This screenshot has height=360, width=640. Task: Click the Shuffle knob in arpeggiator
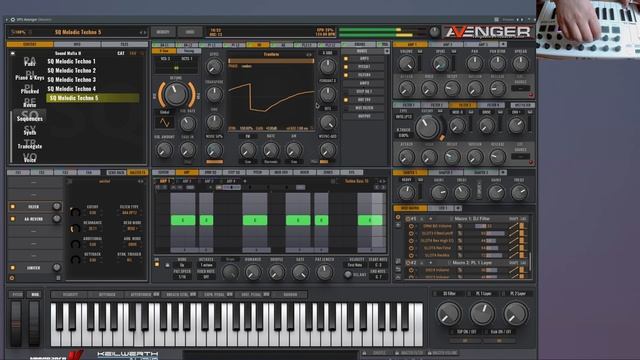(x=276, y=272)
